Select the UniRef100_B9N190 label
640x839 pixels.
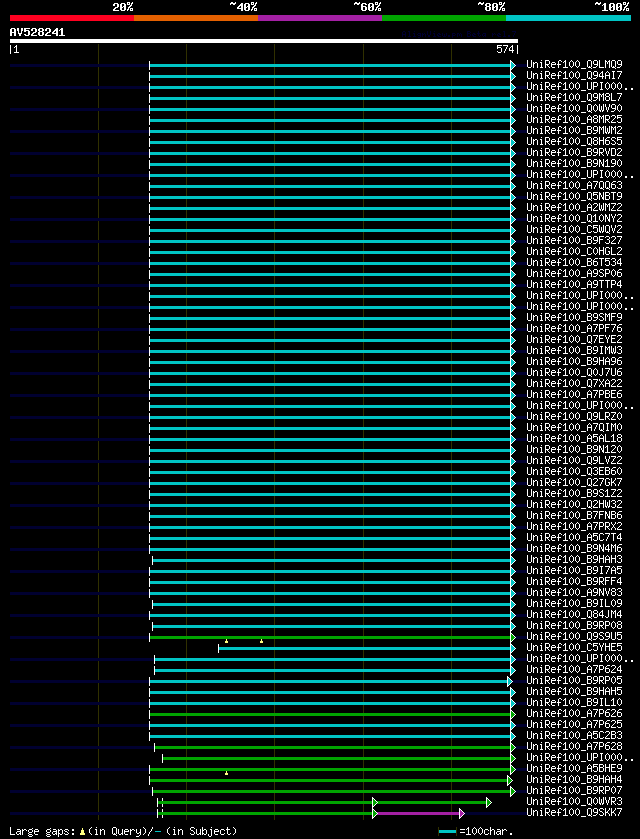point(574,164)
